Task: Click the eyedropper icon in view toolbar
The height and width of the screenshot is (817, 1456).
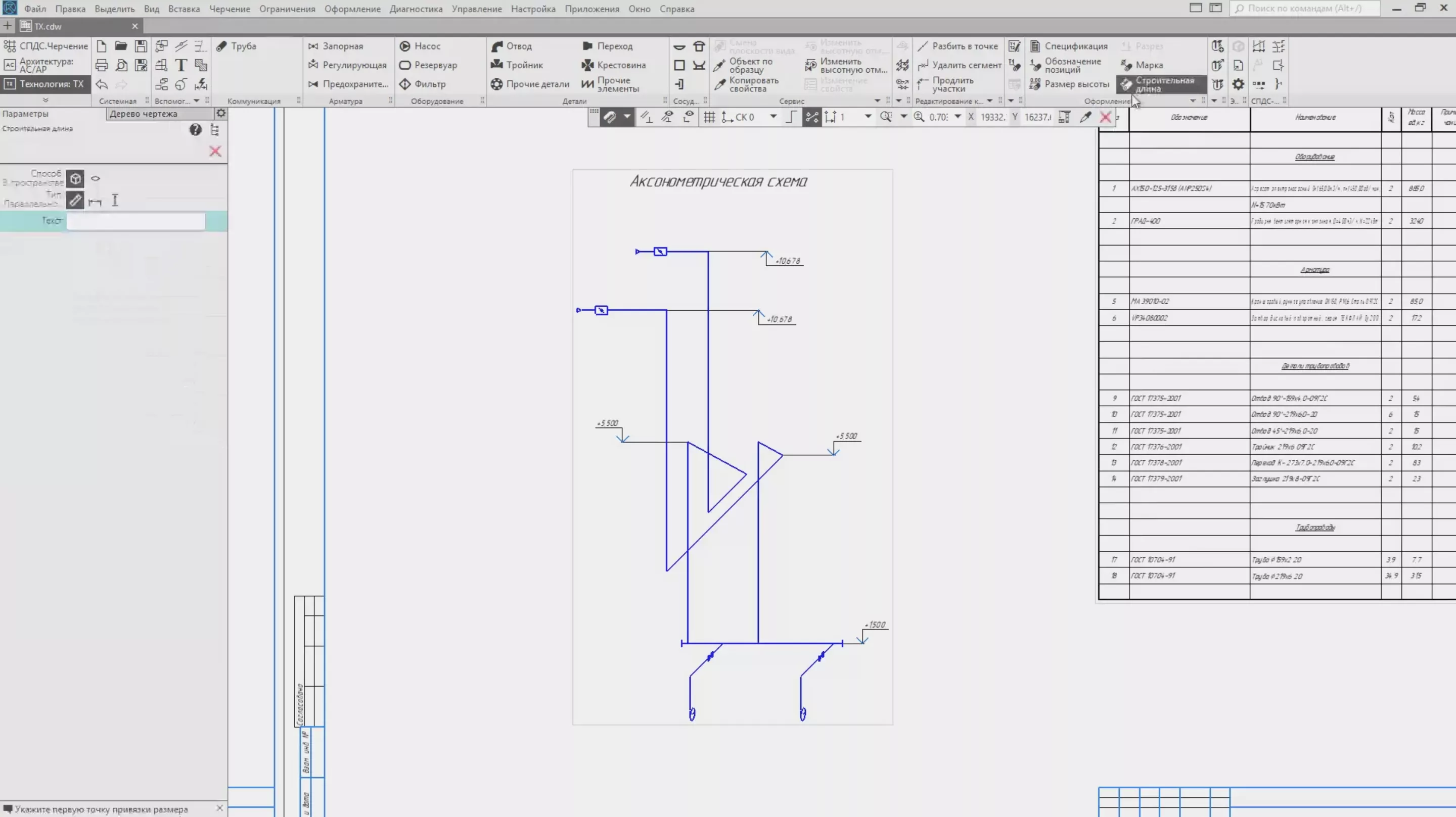Action: click(1085, 117)
